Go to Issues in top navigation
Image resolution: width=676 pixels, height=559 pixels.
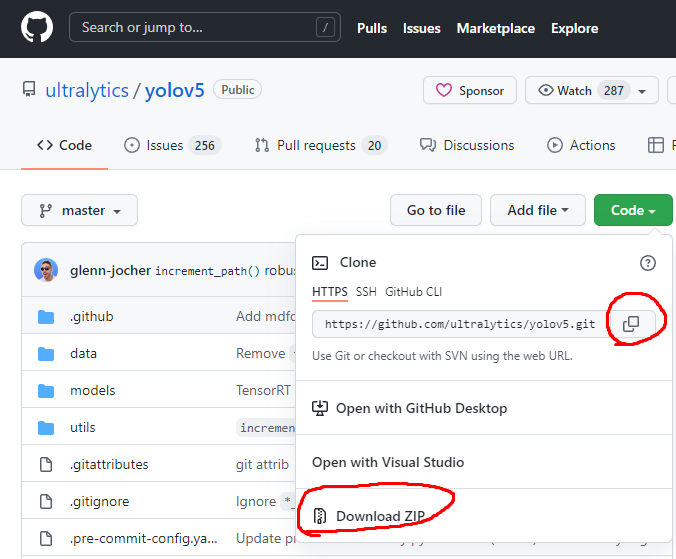pyautogui.click(x=422, y=28)
